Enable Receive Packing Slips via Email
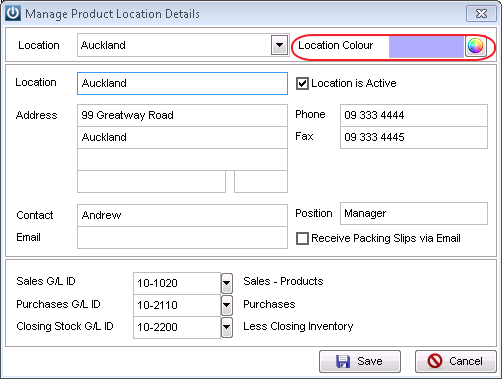This screenshot has height=379, width=502. pyautogui.click(x=302, y=239)
